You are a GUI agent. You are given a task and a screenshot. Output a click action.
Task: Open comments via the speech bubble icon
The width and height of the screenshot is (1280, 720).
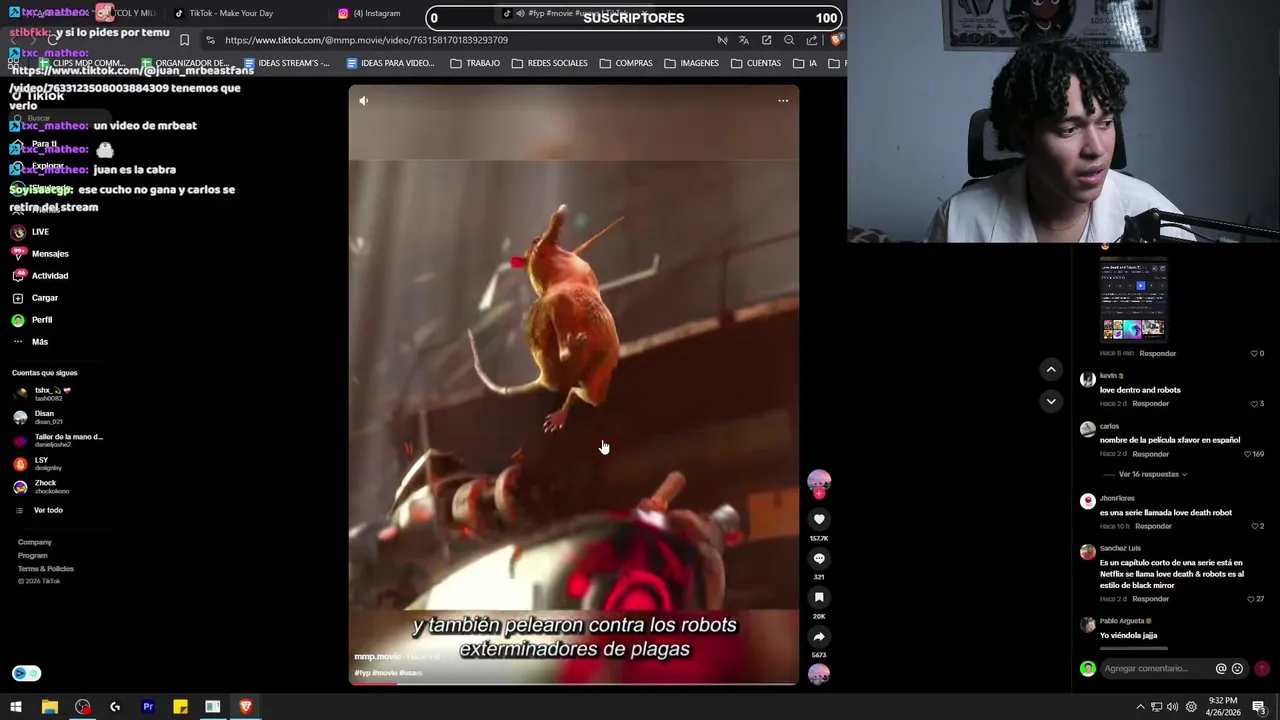pos(819,558)
